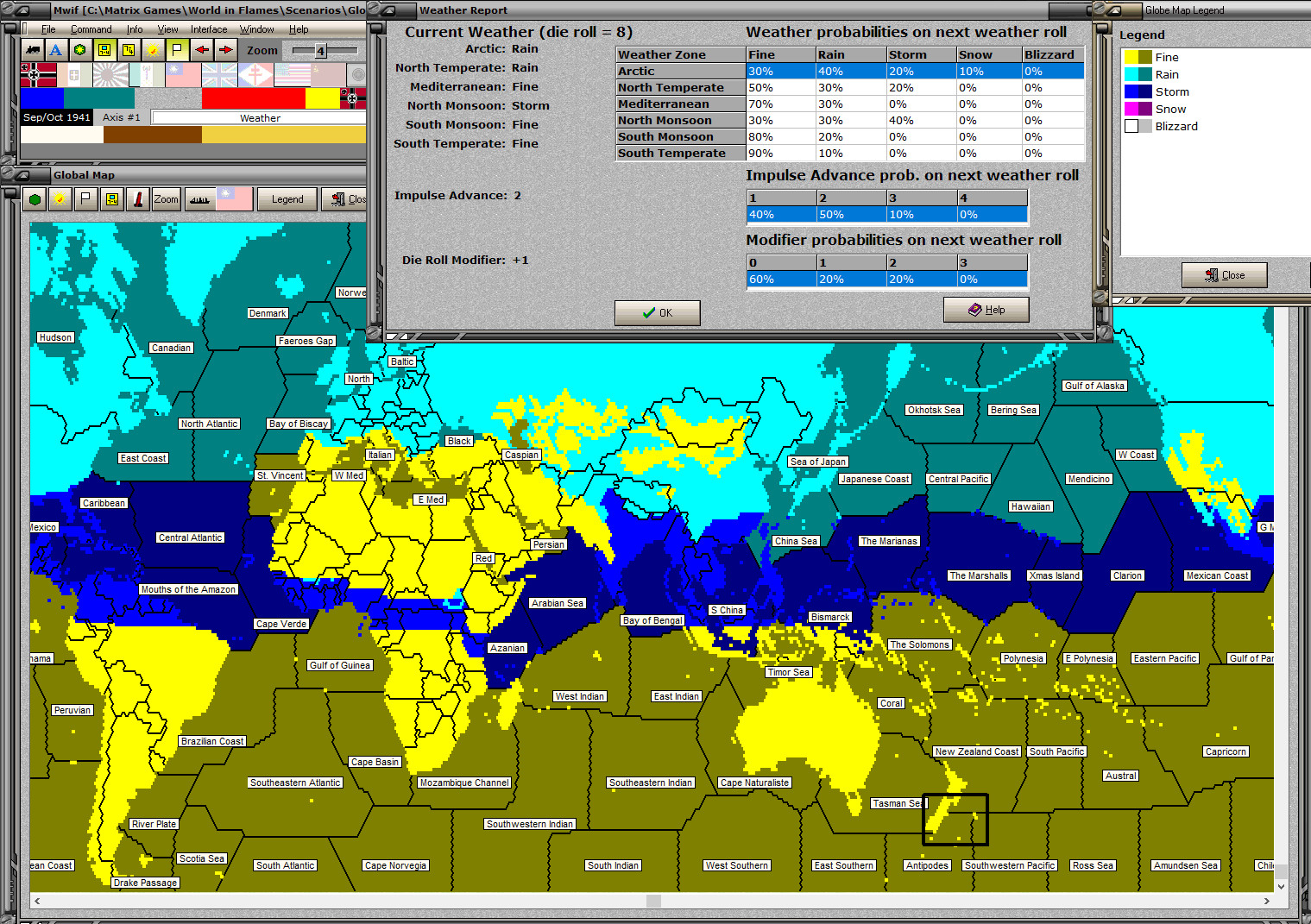
Task: Select the United States flag
Action: 293,75
